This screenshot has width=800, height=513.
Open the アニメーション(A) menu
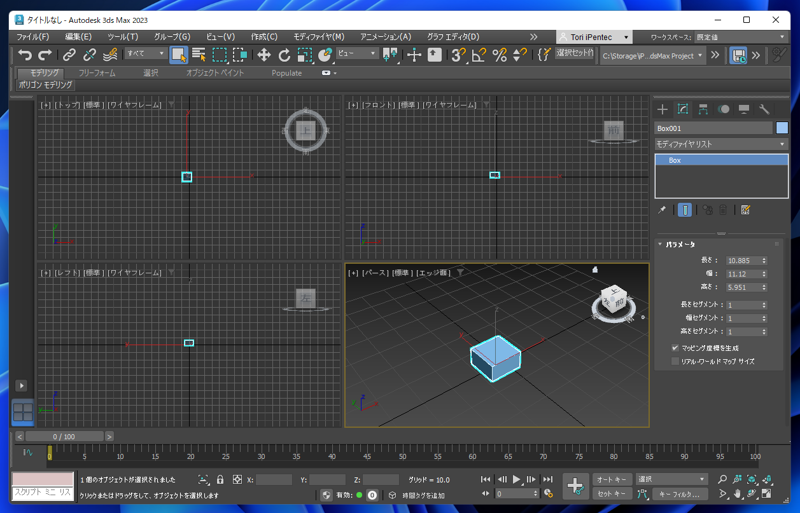click(386, 37)
